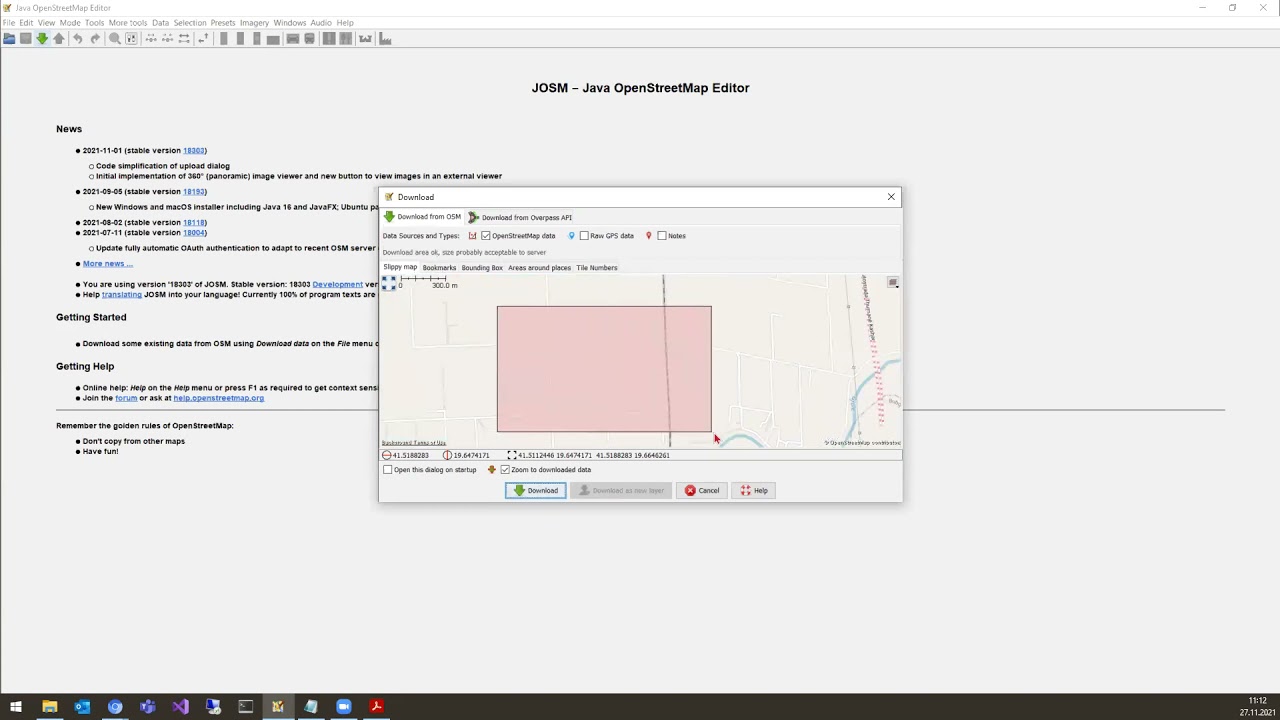This screenshot has width=1280, height=720.
Task: Open the Edit menu
Action: click(x=26, y=22)
